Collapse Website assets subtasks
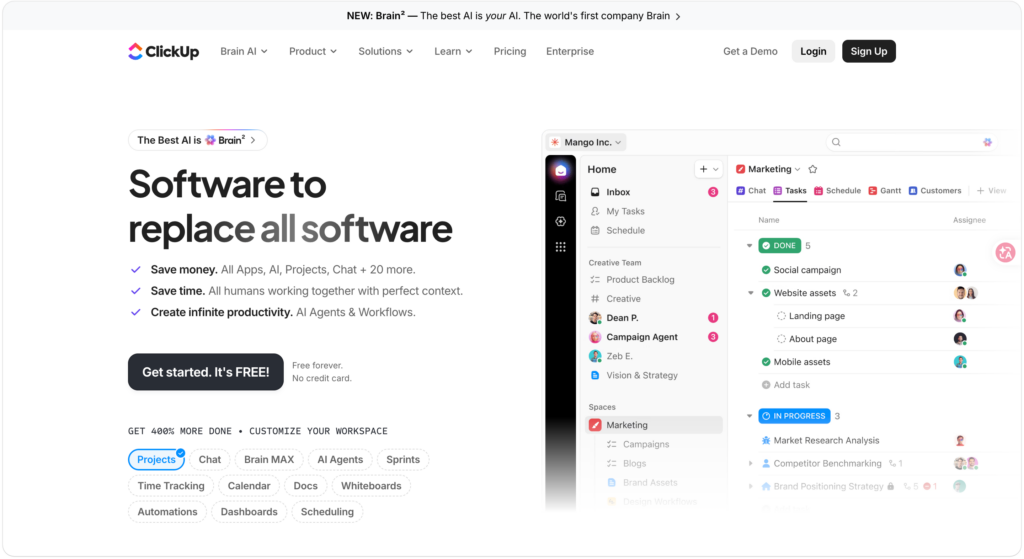 point(750,293)
